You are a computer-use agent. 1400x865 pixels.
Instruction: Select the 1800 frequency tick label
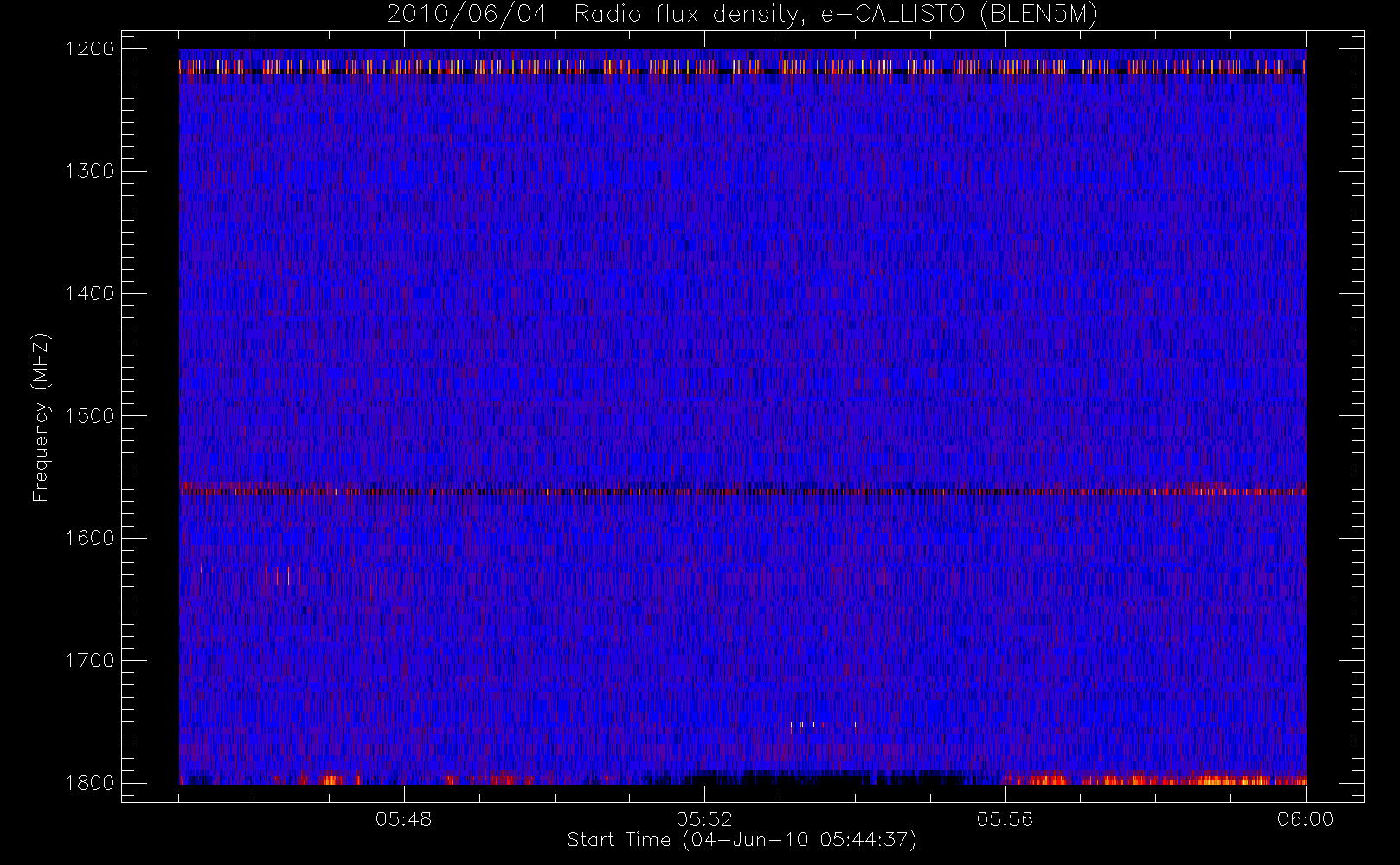click(x=90, y=783)
